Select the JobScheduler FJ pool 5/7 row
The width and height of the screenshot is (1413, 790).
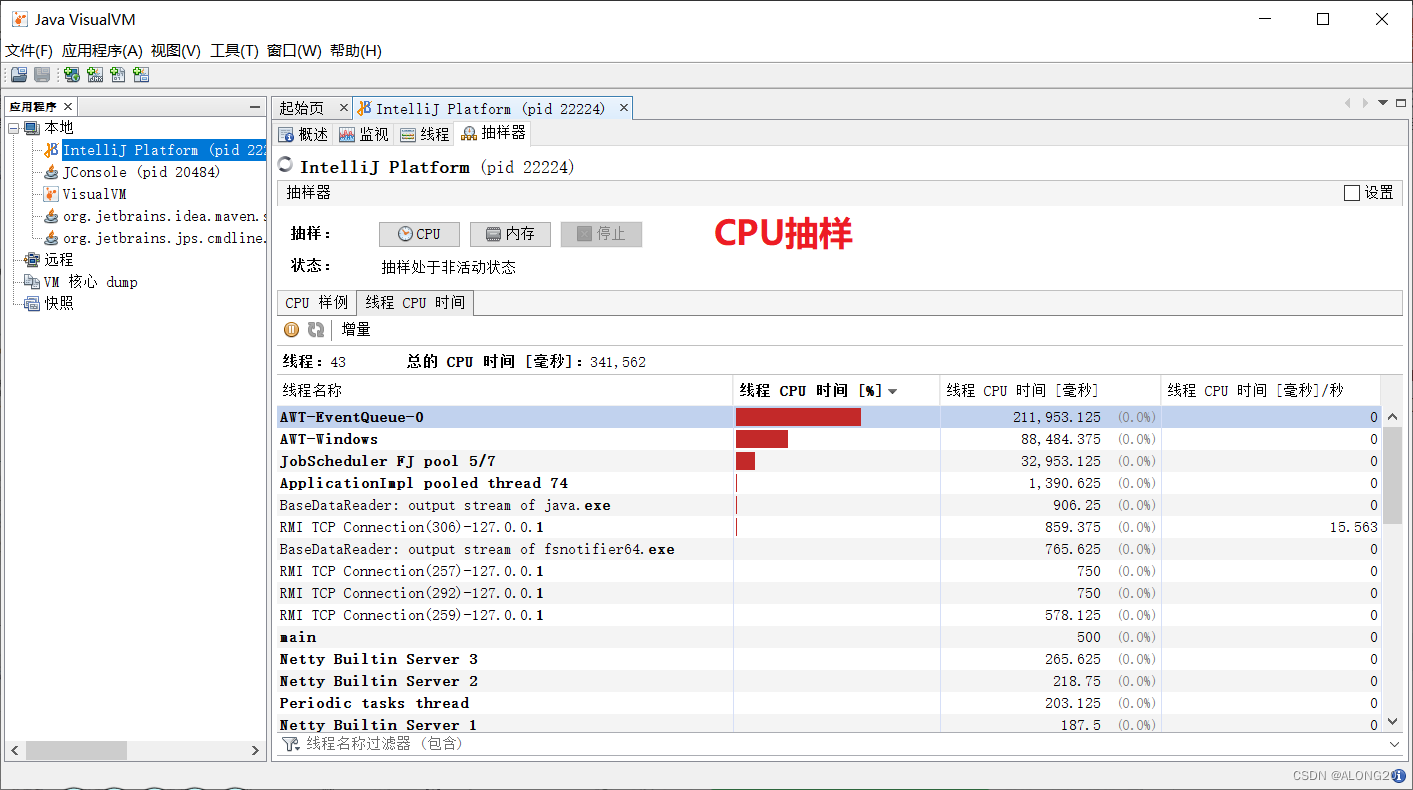829,461
